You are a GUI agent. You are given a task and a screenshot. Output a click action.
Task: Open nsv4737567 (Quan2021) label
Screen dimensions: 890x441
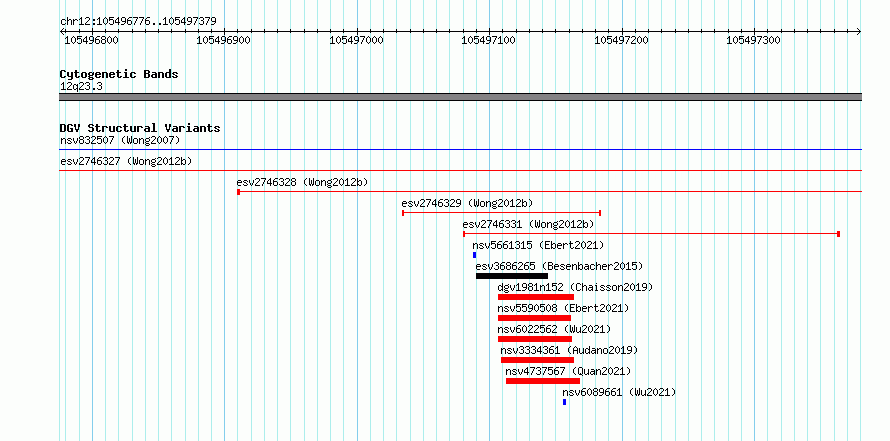click(568, 371)
